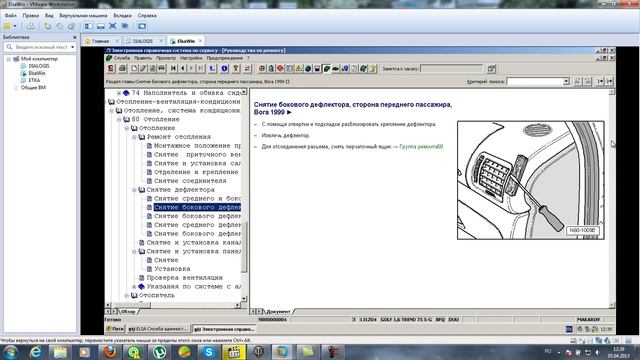Click the previous page arrow icon
The width and height of the screenshot is (640, 360).
tap(182, 69)
